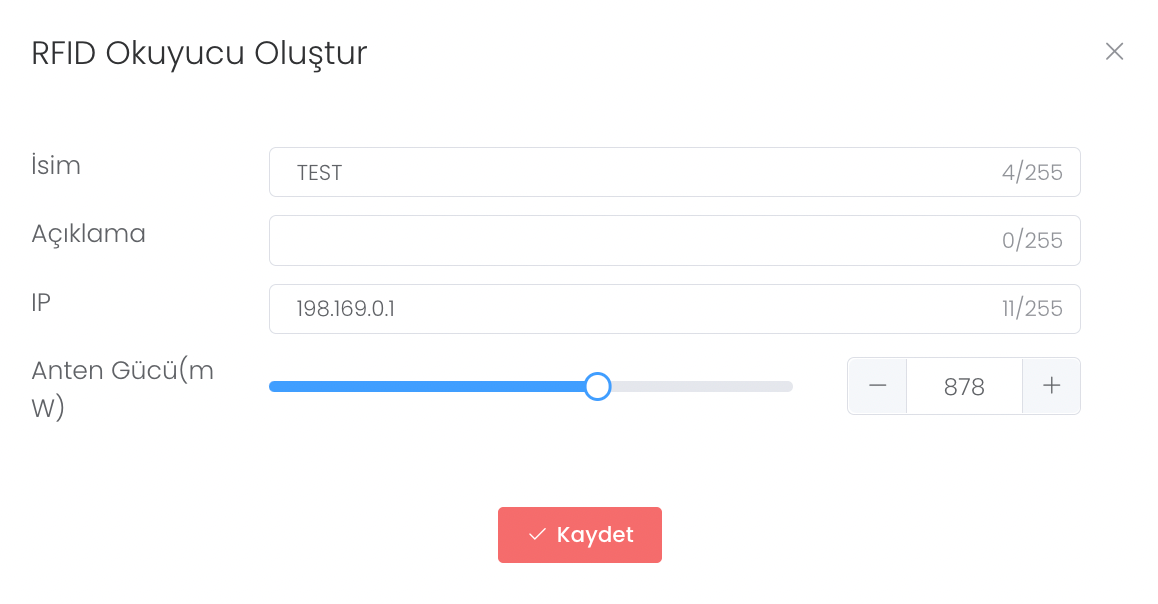Click the 4/255 character counter
1158x604 pixels.
pyautogui.click(x=1032, y=173)
